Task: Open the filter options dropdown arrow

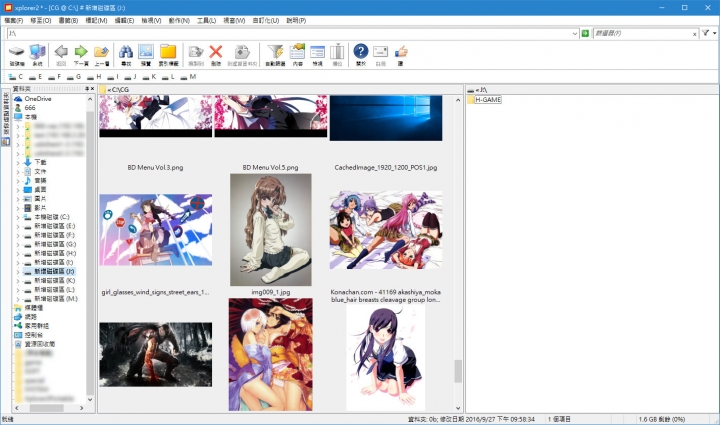Action: [714, 33]
